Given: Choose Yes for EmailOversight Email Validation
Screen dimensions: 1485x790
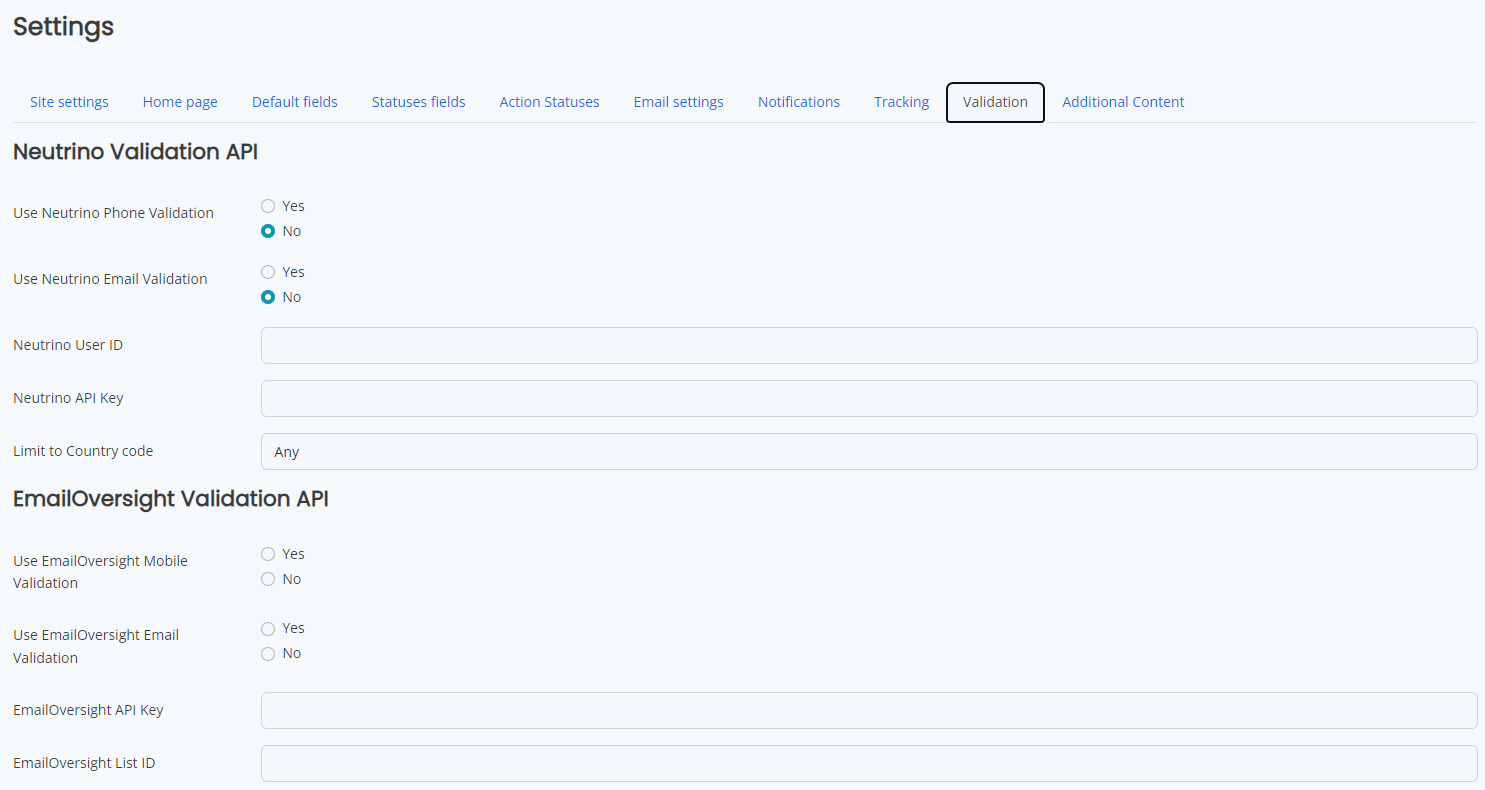Looking at the screenshot, I should (x=268, y=628).
